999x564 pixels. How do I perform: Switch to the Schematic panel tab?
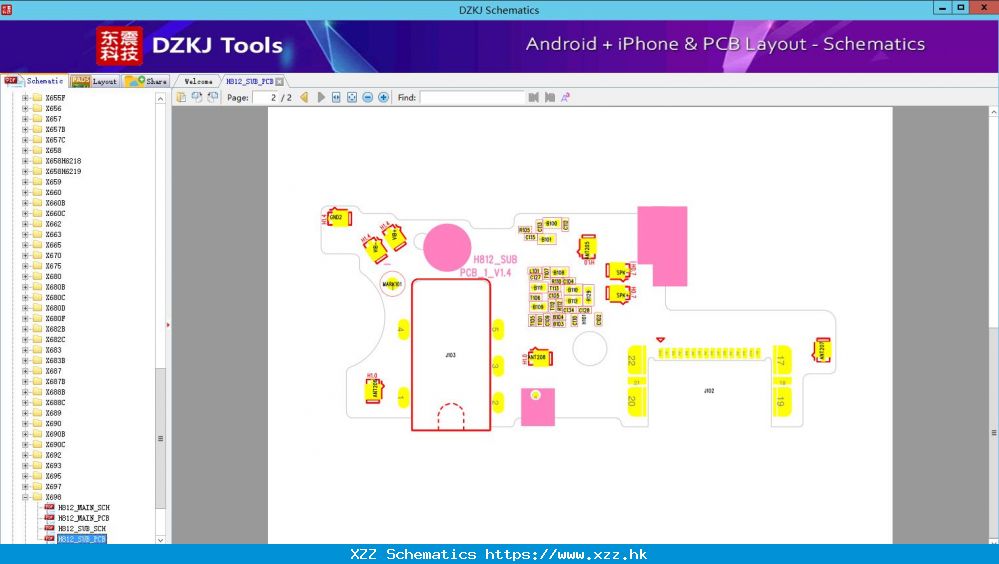[34, 81]
